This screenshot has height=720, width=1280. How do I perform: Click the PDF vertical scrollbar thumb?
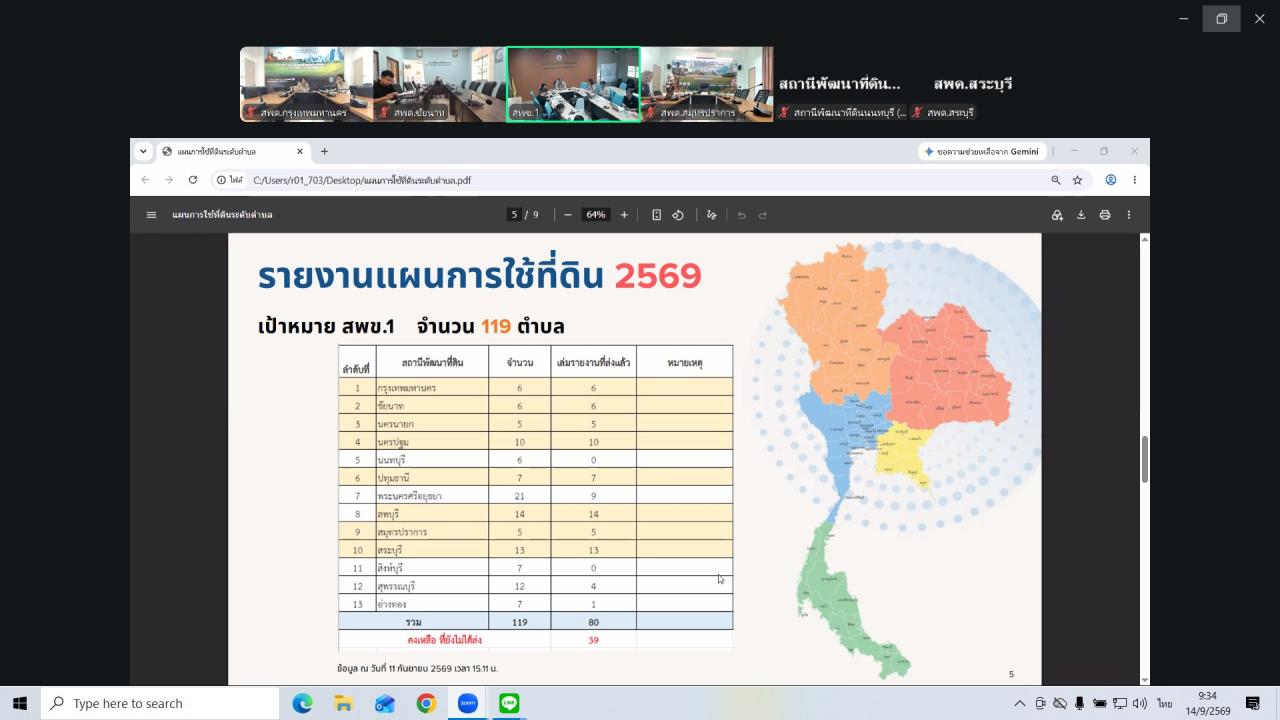1144,460
